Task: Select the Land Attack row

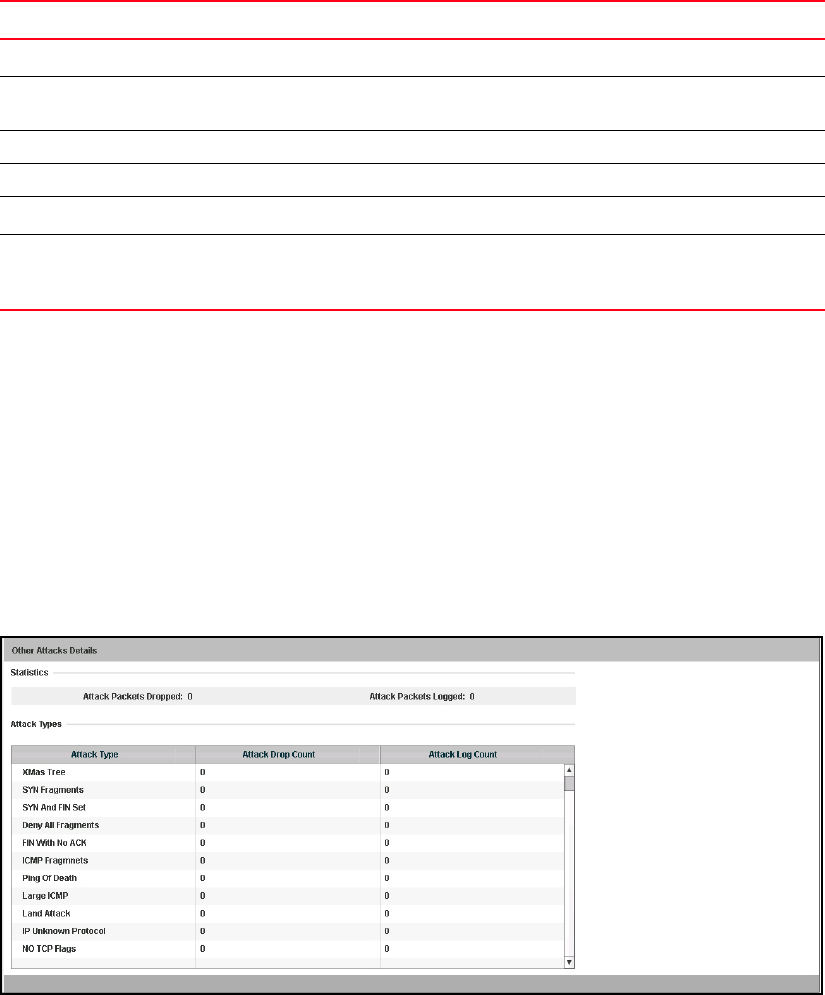Action: [287, 914]
